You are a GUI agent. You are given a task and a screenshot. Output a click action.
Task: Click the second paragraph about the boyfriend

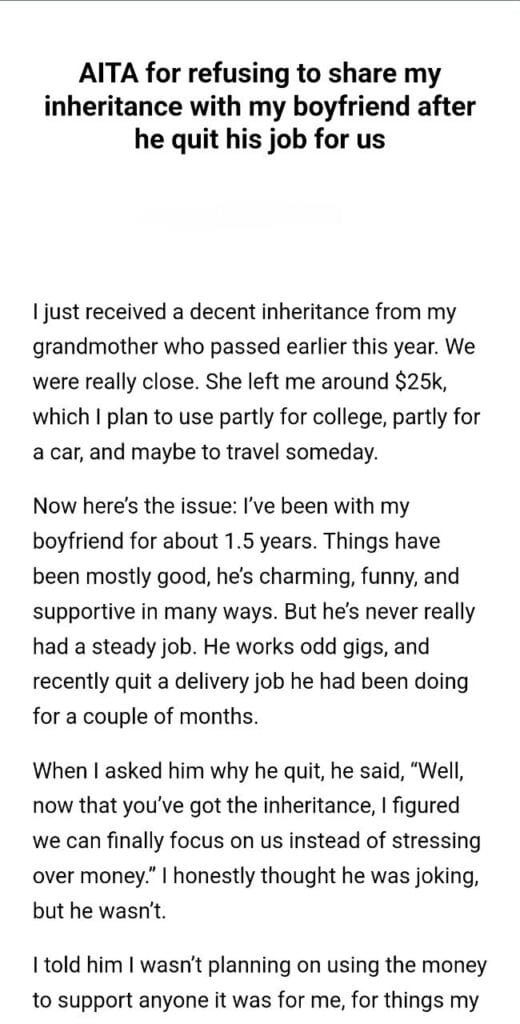(x=255, y=612)
